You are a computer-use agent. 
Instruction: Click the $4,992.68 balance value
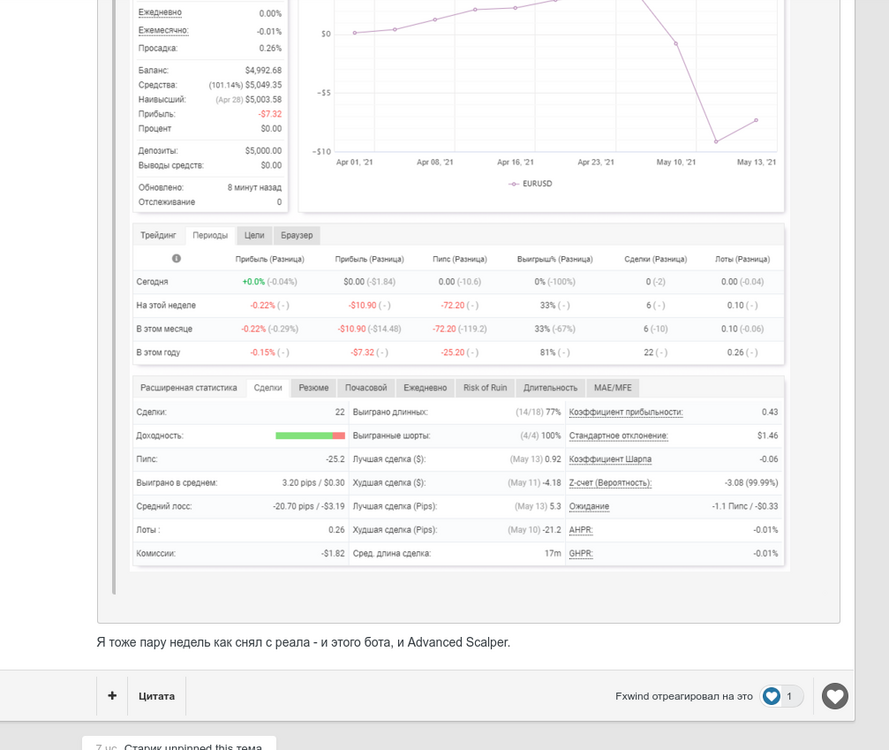click(x=263, y=70)
